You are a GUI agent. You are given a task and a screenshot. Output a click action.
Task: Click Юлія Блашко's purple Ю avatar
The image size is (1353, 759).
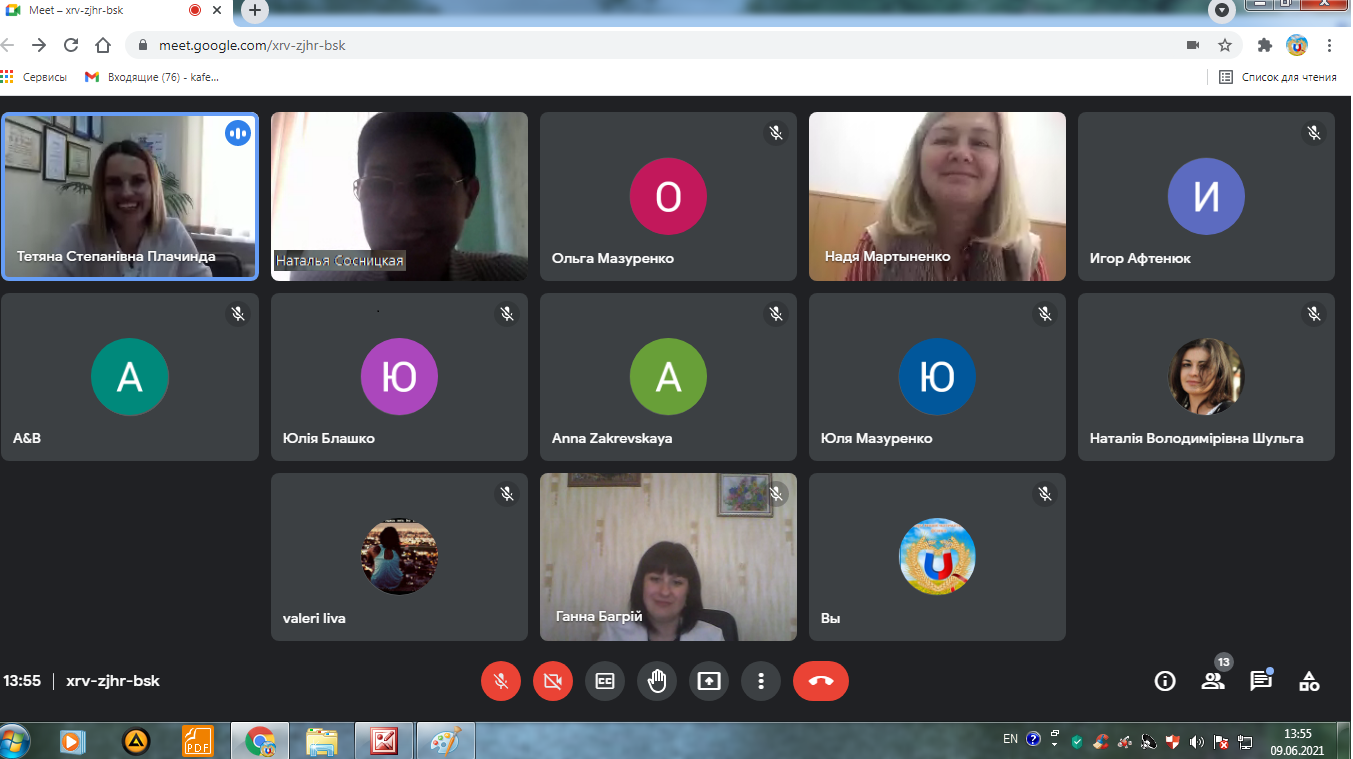pos(399,377)
